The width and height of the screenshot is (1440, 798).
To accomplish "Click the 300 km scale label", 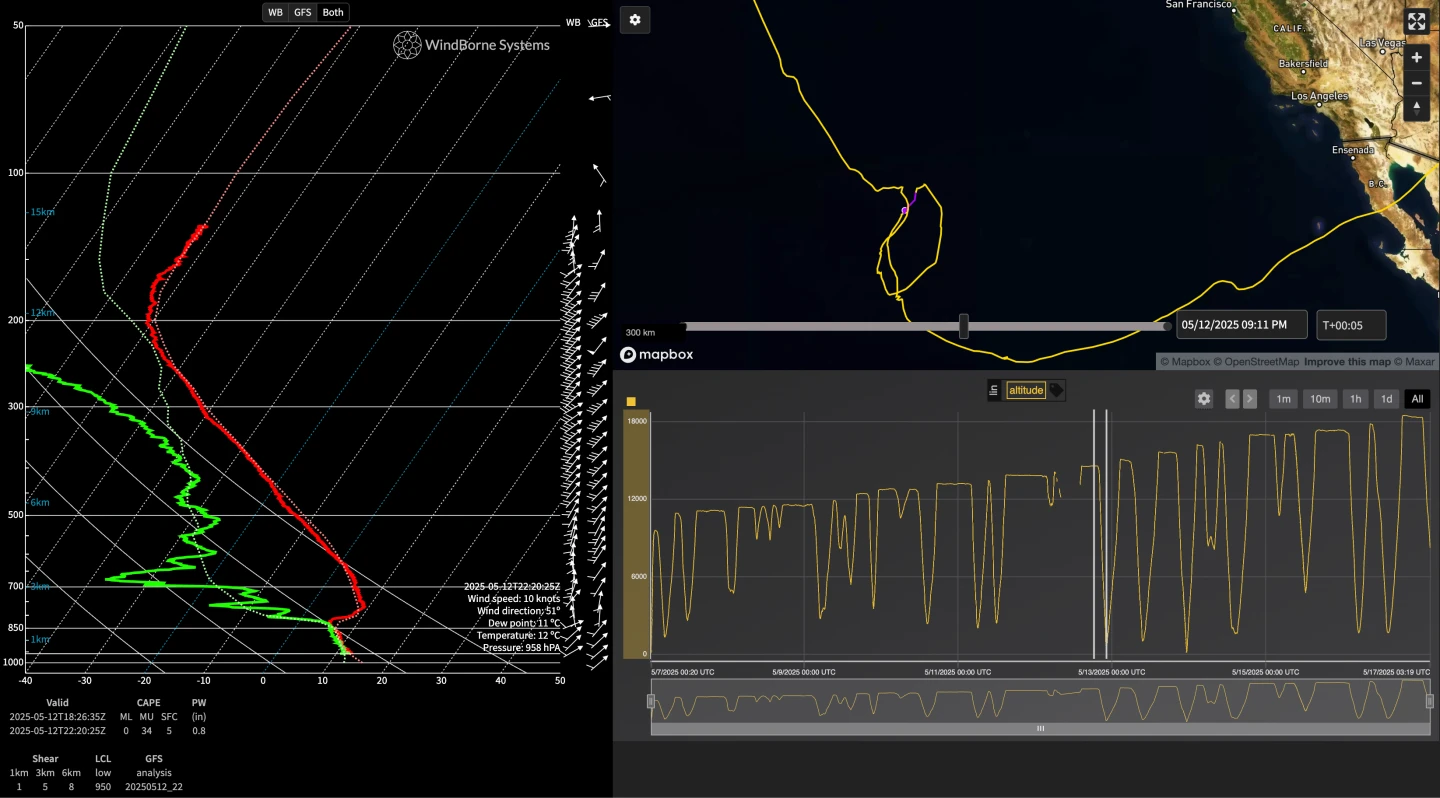I will [x=640, y=332].
